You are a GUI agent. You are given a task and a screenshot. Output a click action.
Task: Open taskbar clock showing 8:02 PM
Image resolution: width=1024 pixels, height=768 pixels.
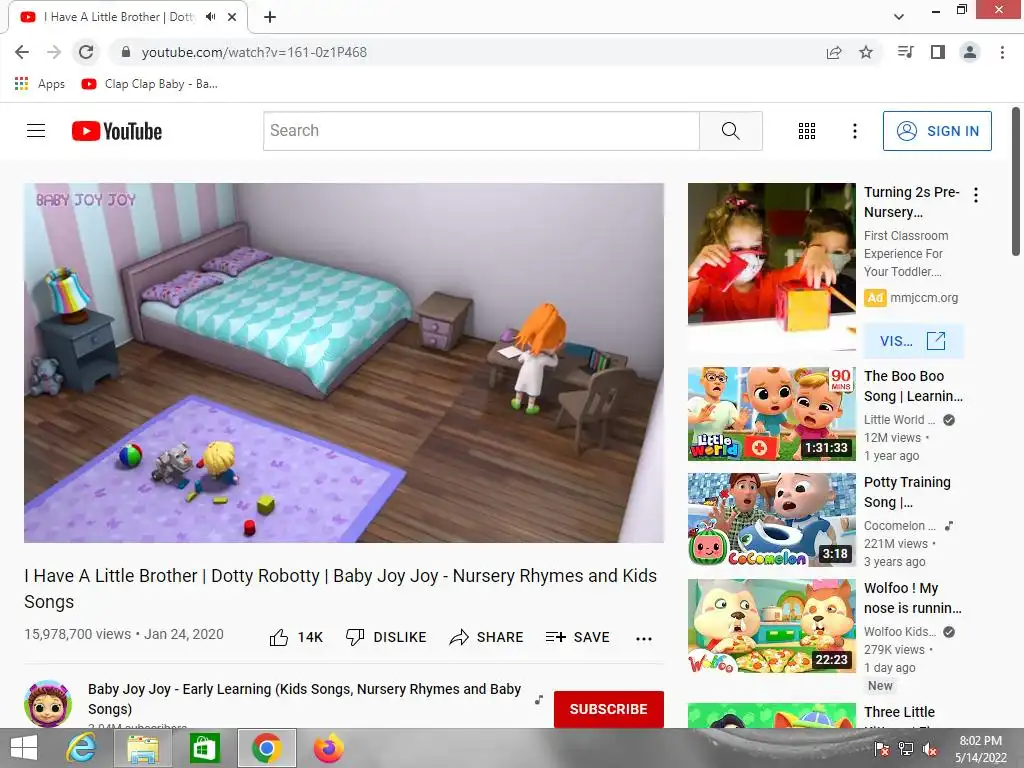[x=981, y=749]
